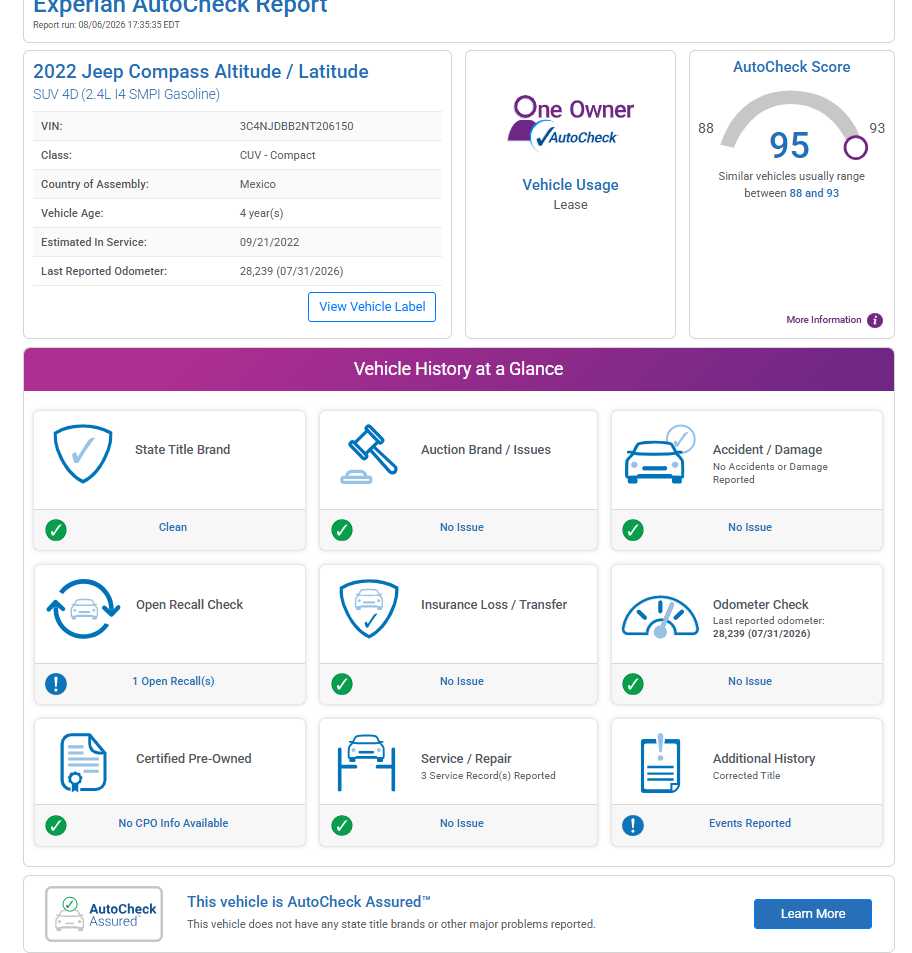Click the State Title Brand shield icon
The width and height of the screenshot is (912, 953).
click(83, 453)
